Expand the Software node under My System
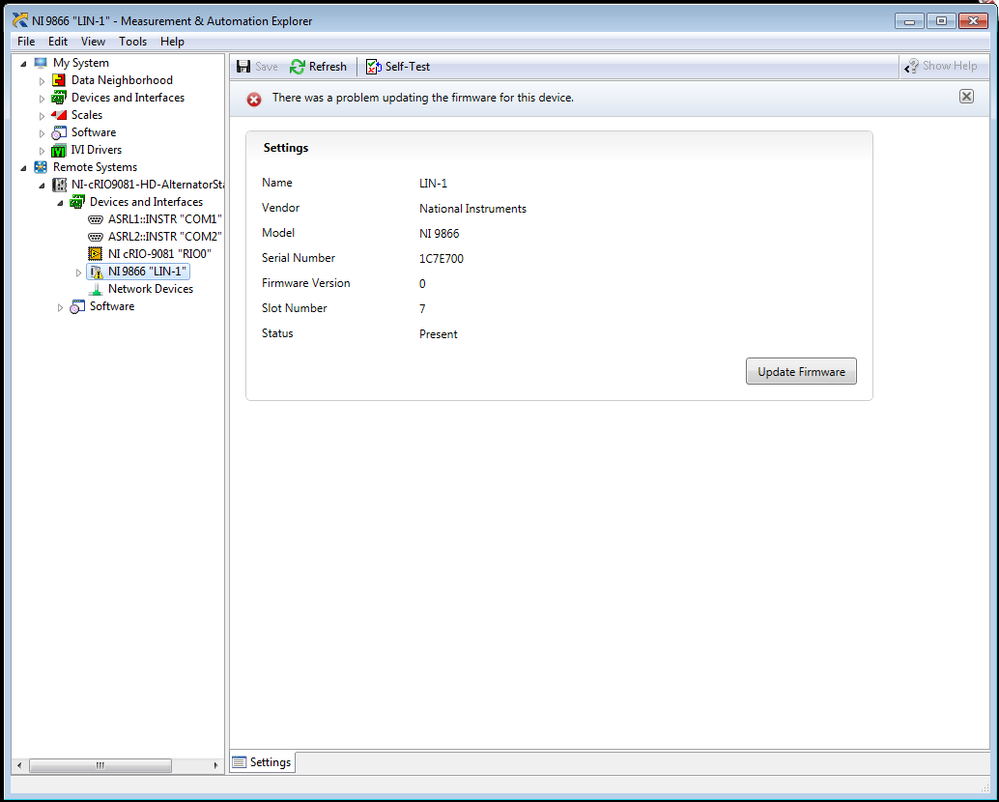Image resolution: width=999 pixels, height=802 pixels. (42, 133)
